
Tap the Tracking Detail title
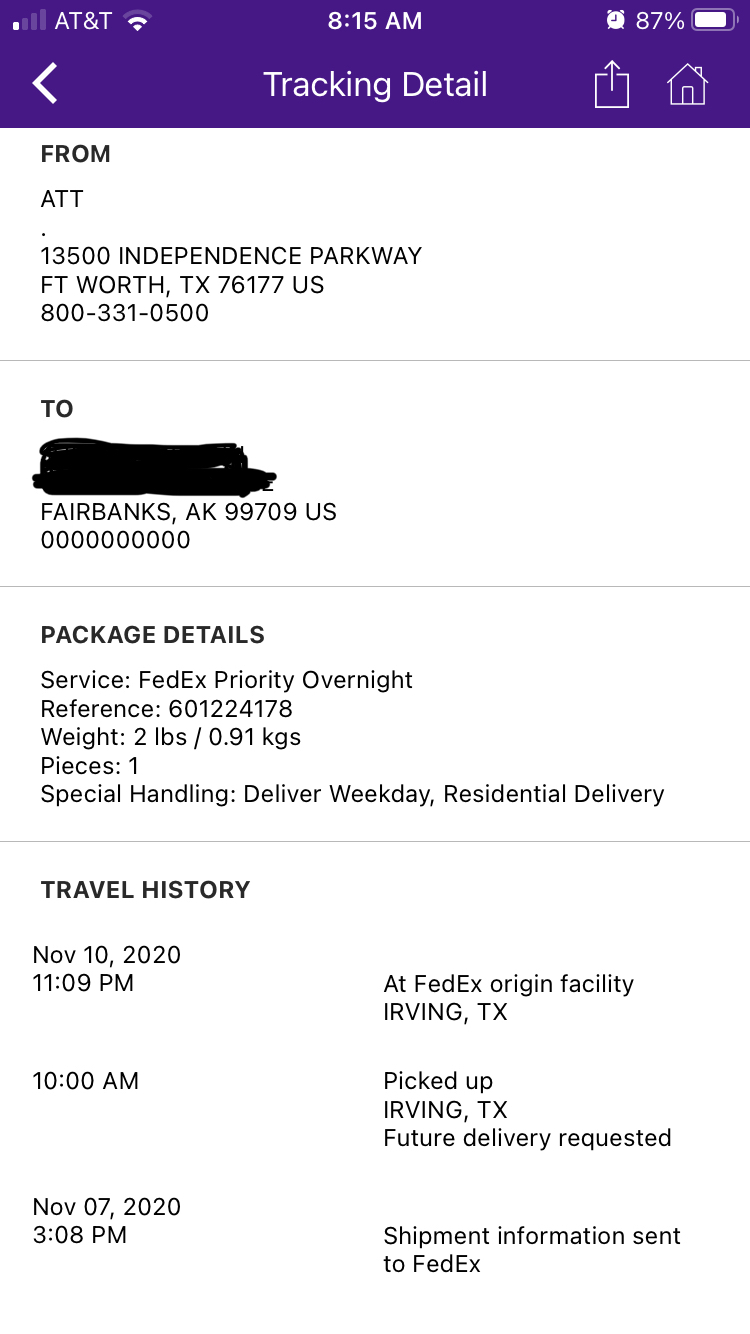[375, 84]
